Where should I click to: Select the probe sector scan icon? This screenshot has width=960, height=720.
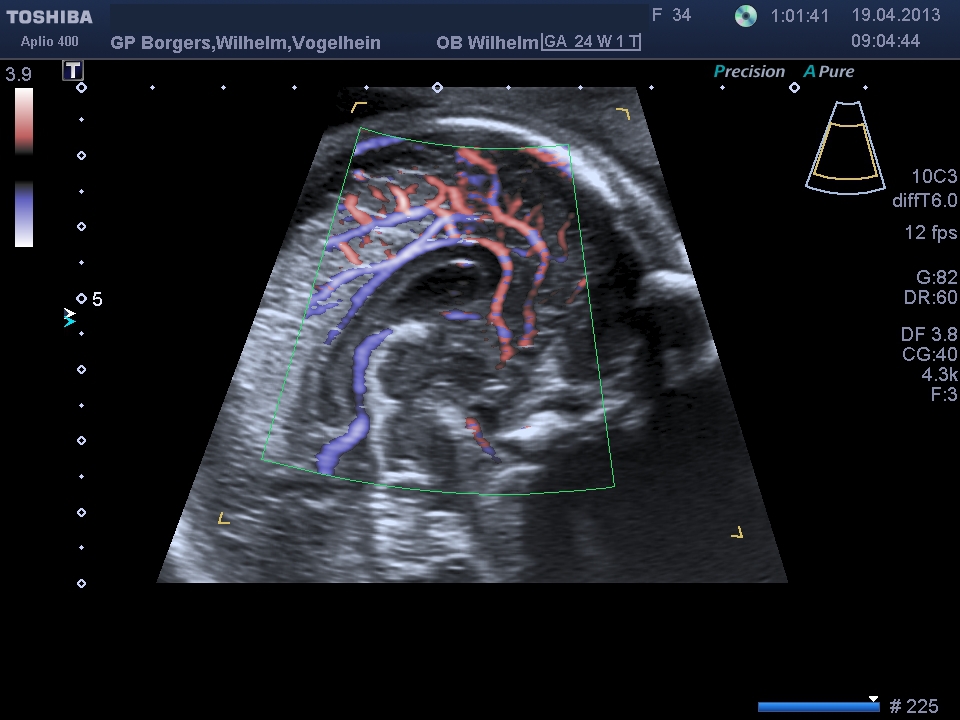846,146
